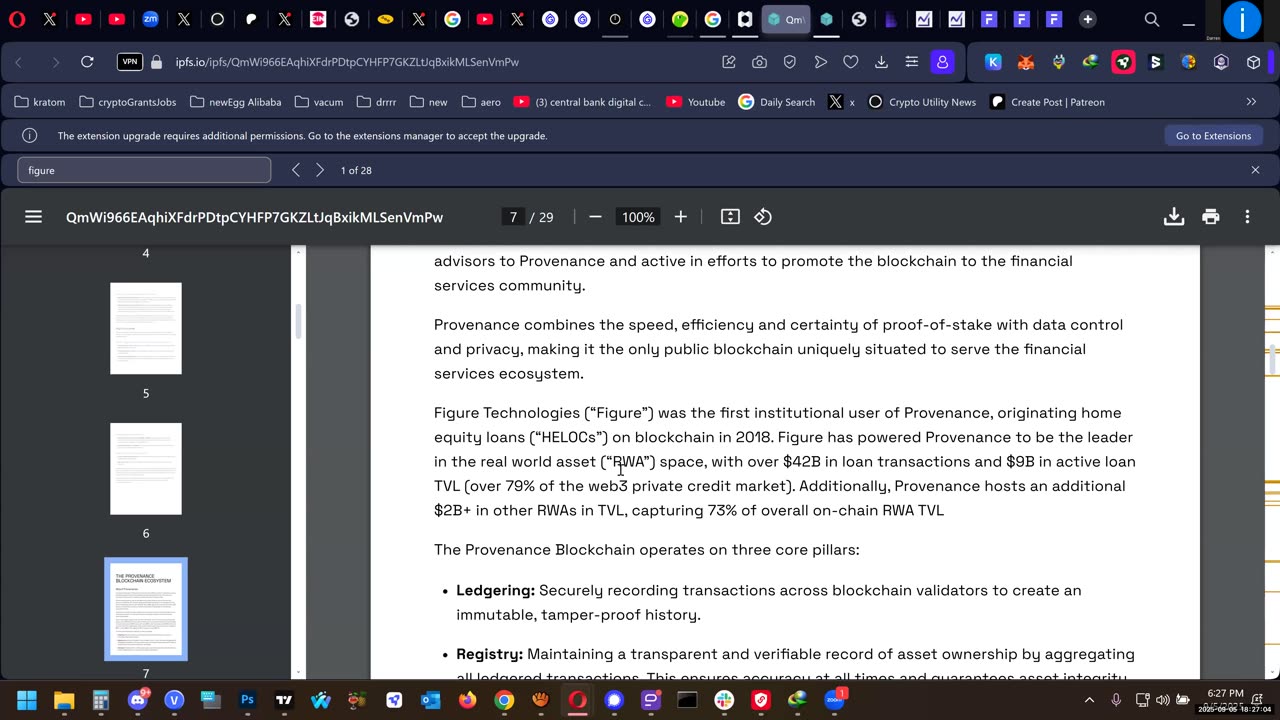Edit the PDF page number field

coord(513,217)
